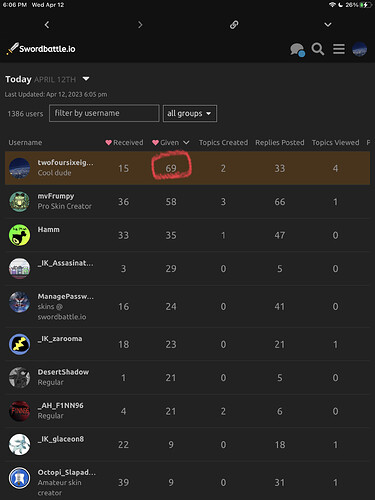Sort by Replies Posted column
This screenshot has width=375, height=500.
coord(280,143)
